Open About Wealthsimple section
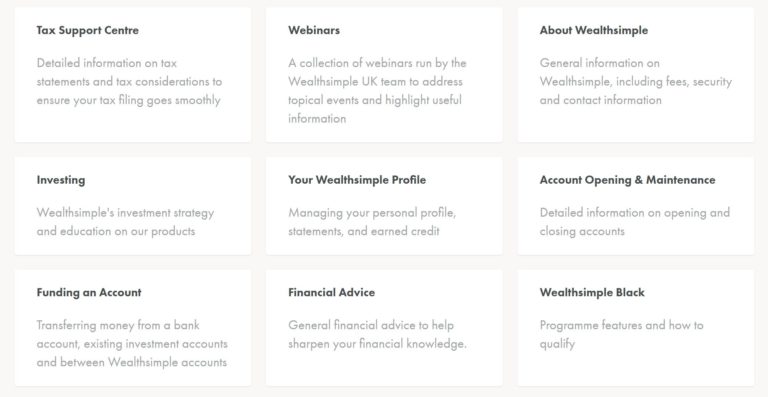The width and height of the screenshot is (768, 397). point(594,30)
